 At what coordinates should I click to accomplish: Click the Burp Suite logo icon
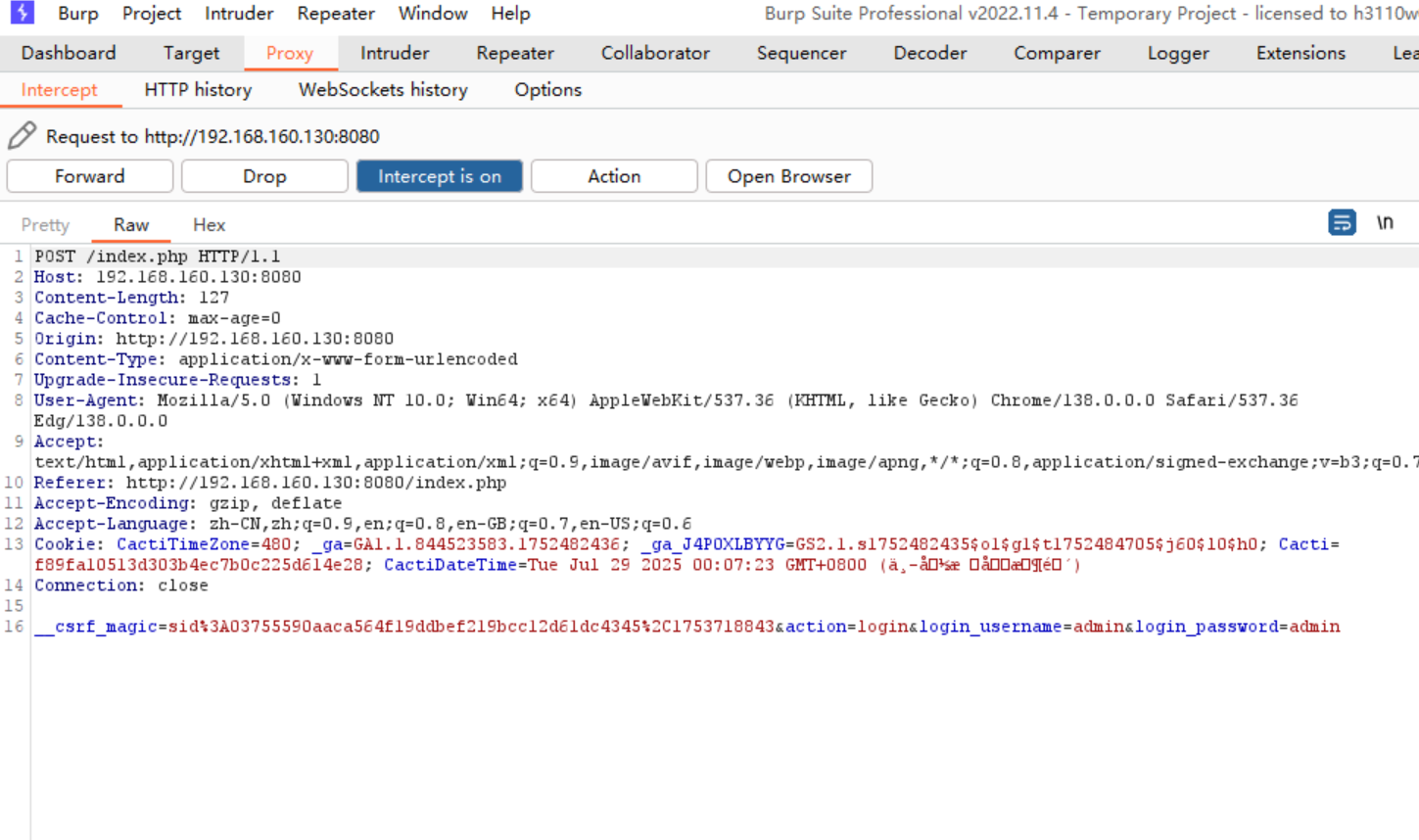click(x=22, y=13)
